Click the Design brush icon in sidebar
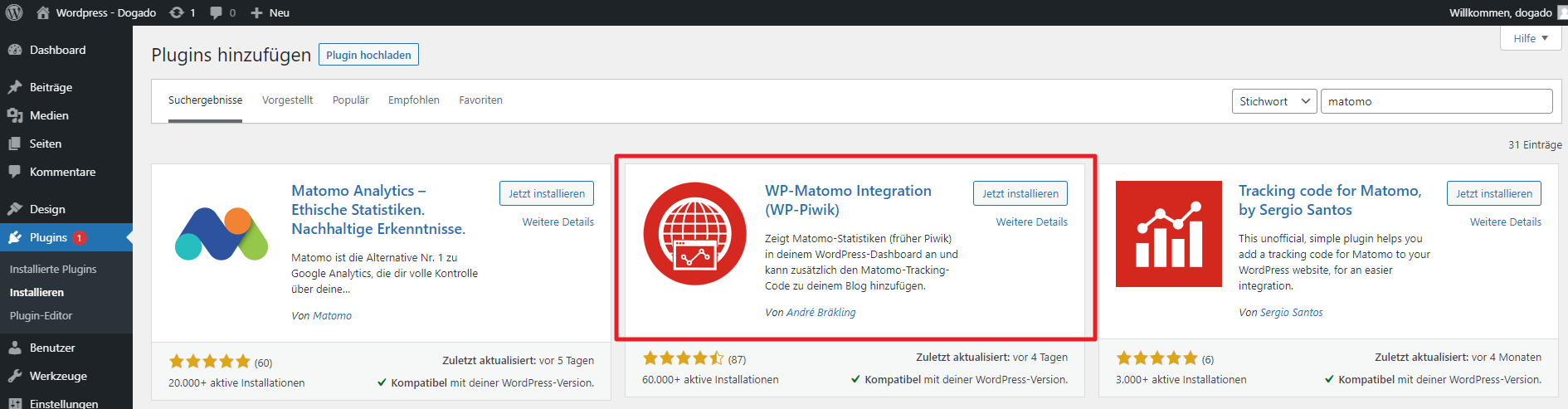 coord(15,209)
